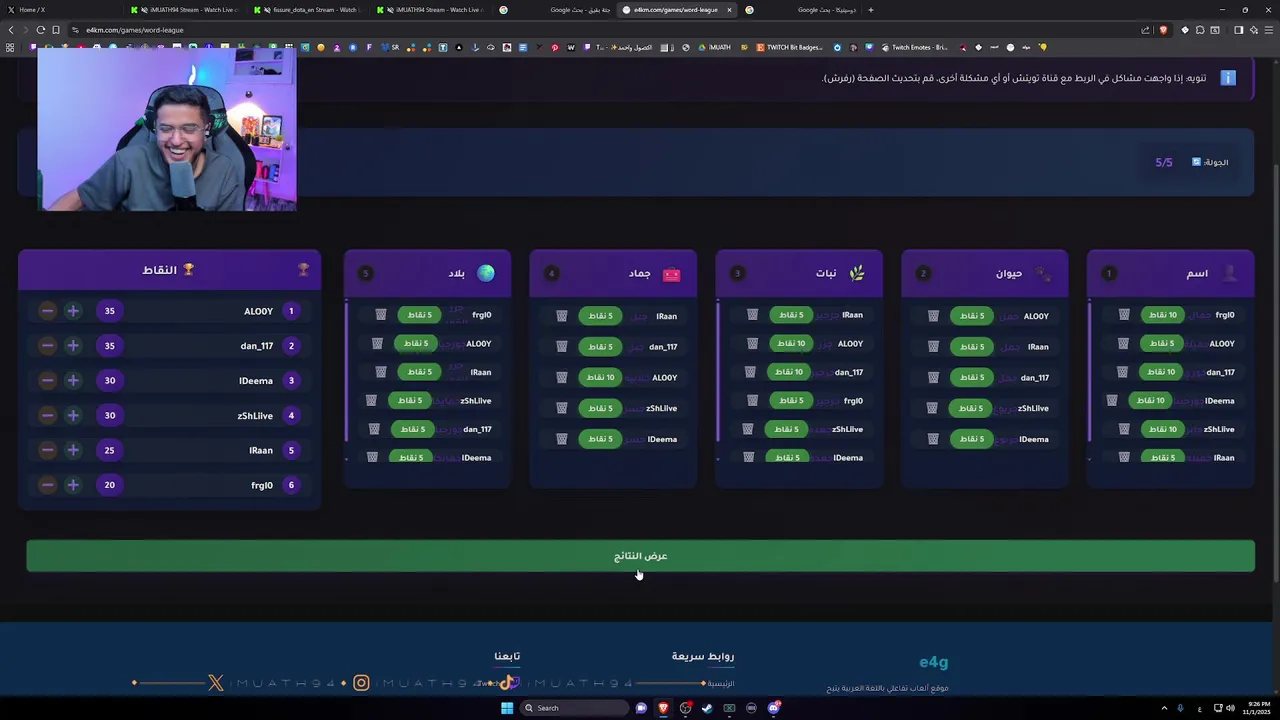Screen dimensions: 1280x720
Task: Delete frgl0's answer in the بلاد column
Action: tap(381, 315)
